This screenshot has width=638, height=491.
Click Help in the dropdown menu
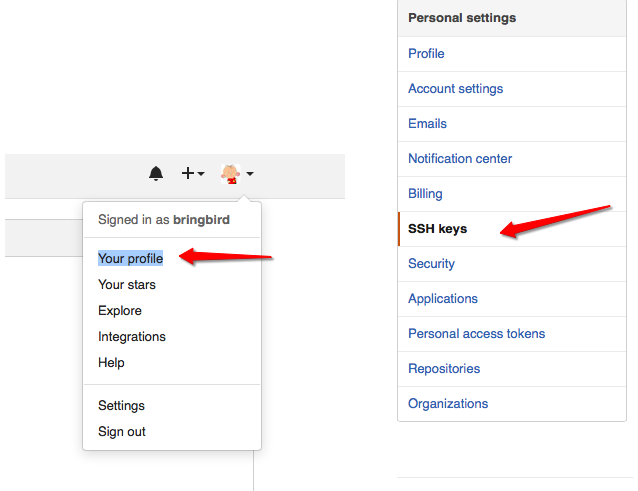tap(111, 362)
